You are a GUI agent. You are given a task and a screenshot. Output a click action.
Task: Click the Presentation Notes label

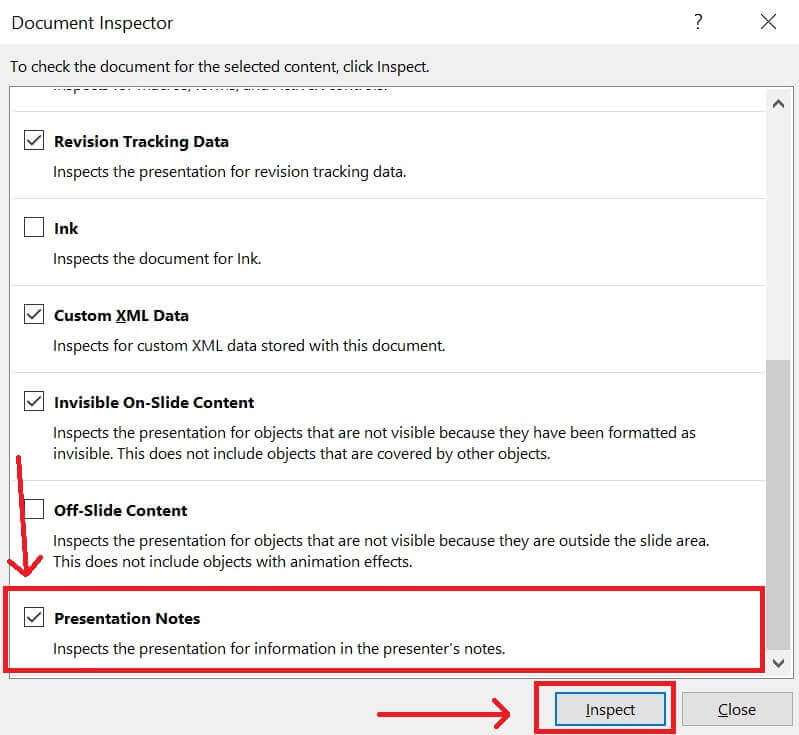(127, 618)
